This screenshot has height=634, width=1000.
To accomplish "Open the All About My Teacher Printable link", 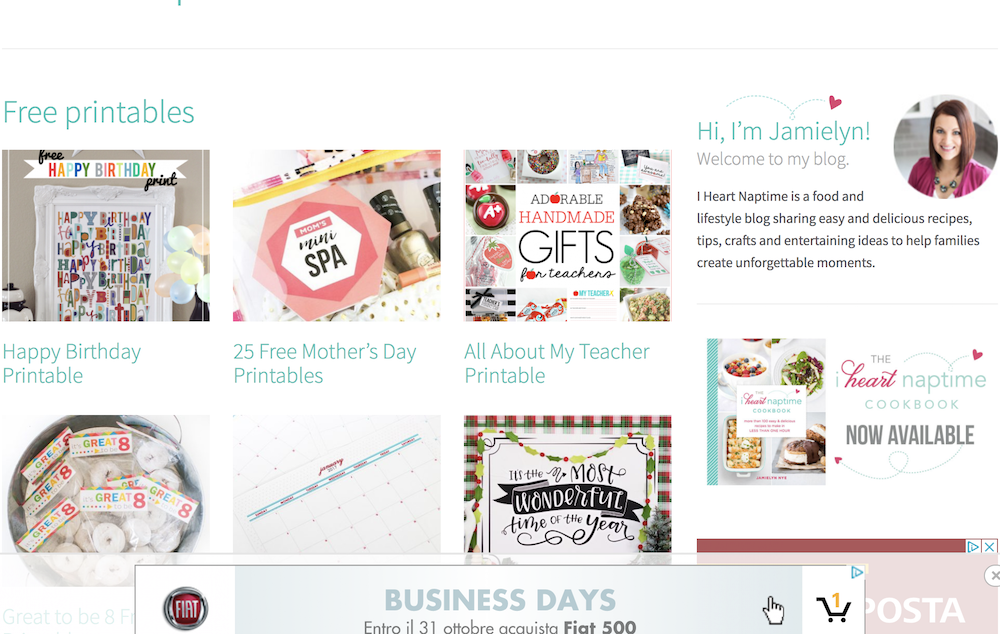I will (x=557, y=364).
